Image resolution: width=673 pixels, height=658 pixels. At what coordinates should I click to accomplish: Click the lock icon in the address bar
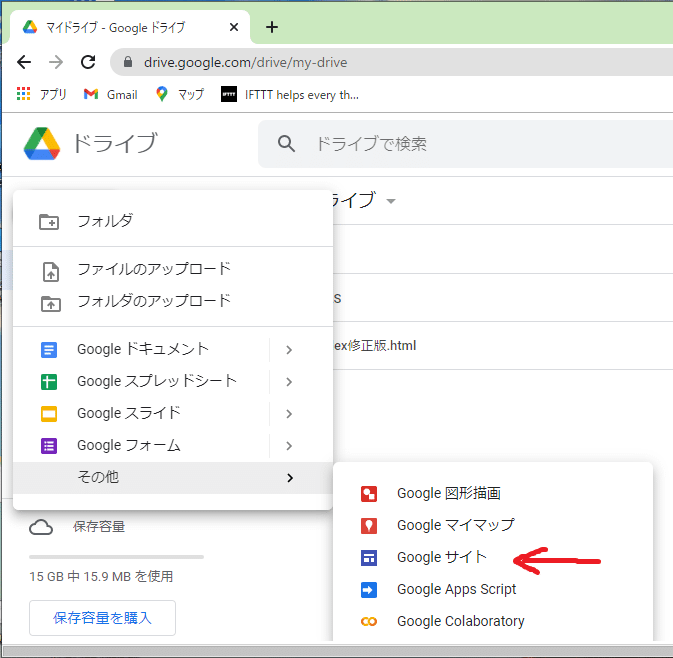[127, 62]
